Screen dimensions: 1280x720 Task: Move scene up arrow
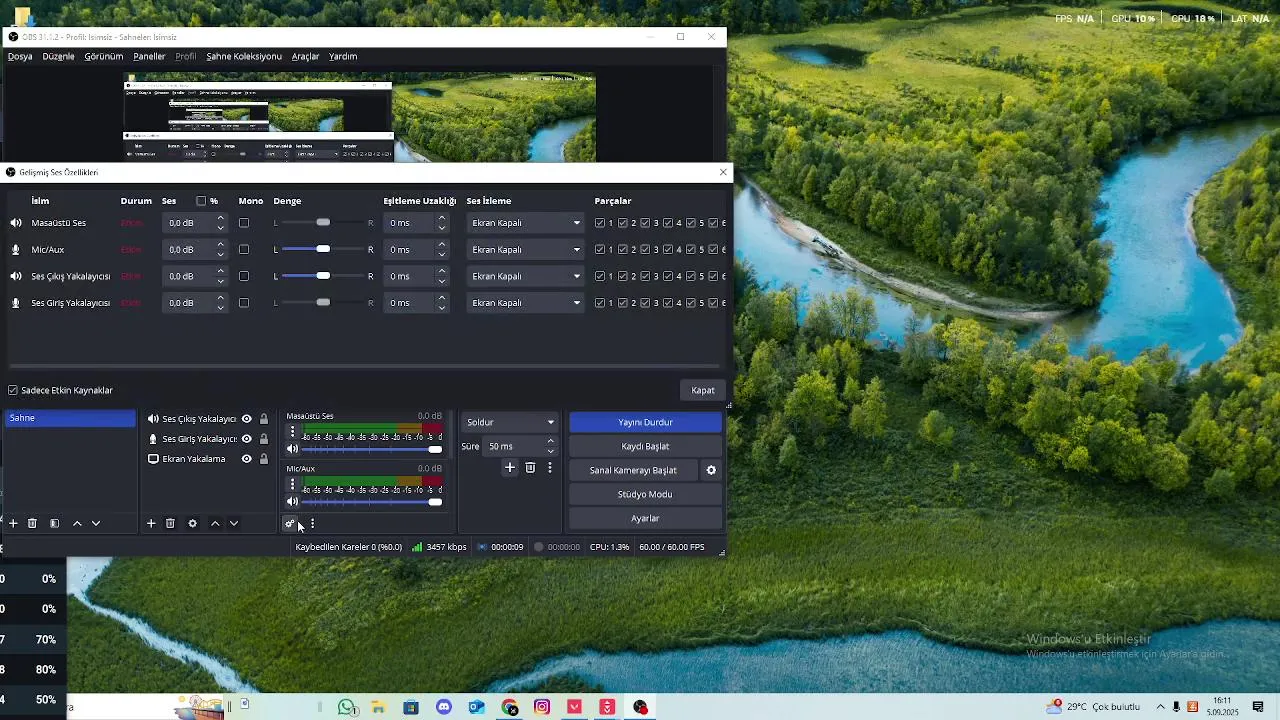coord(77,523)
